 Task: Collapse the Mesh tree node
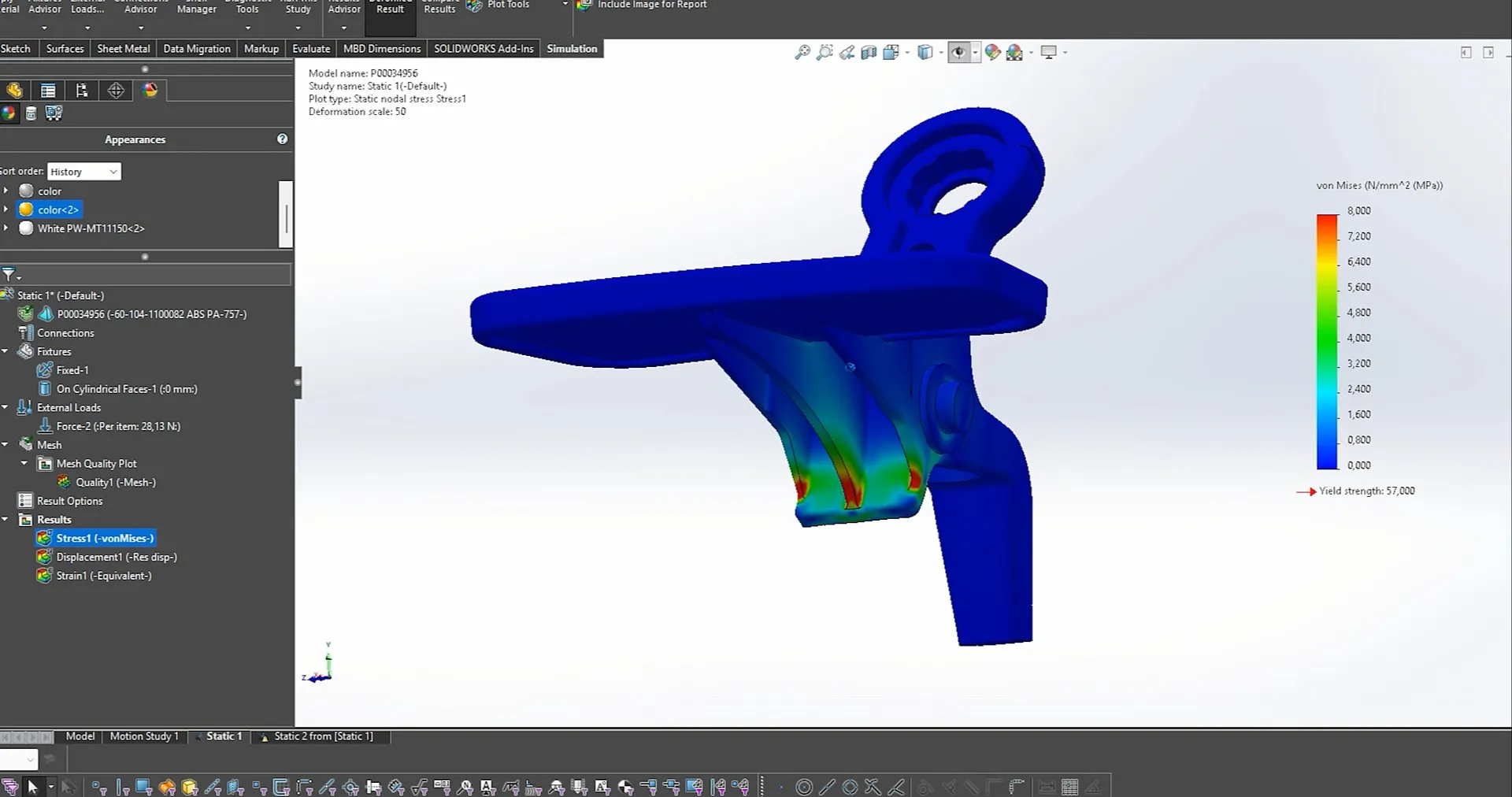pos(6,445)
